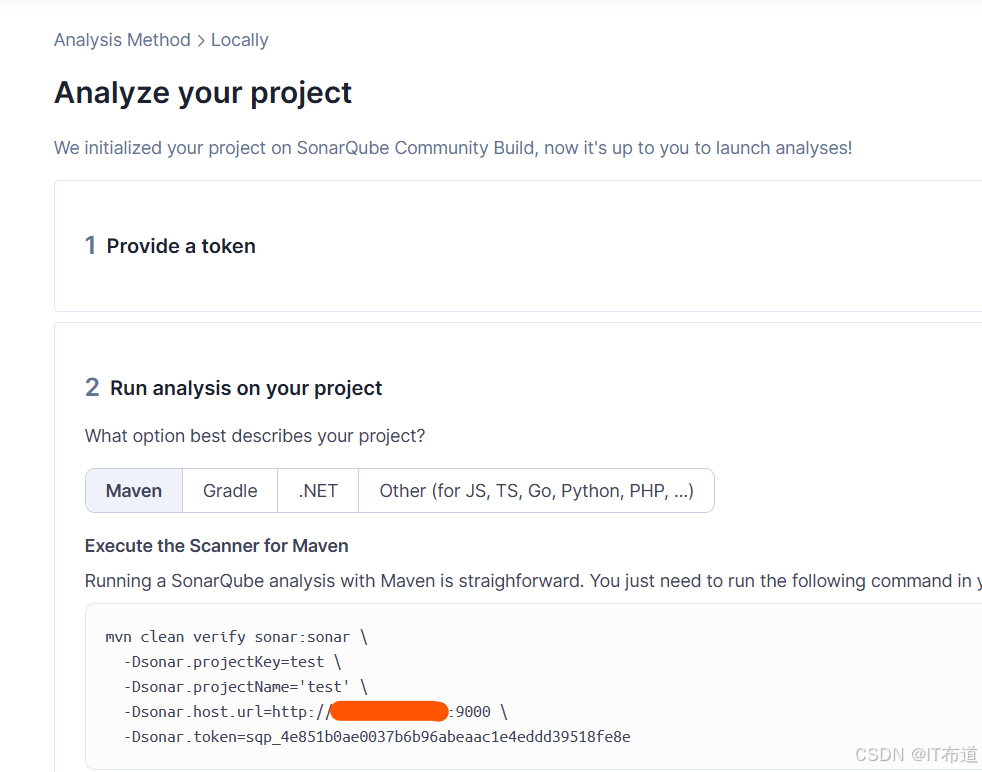Screen dimensions: 982x772
Task: Choose the .NET project option
Action: (318, 491)
